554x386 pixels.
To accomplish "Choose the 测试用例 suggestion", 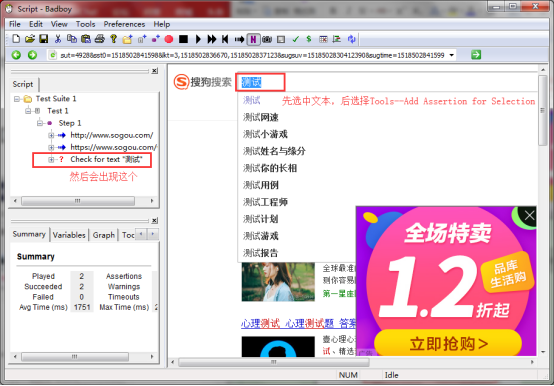I will (x=260, y=185).
